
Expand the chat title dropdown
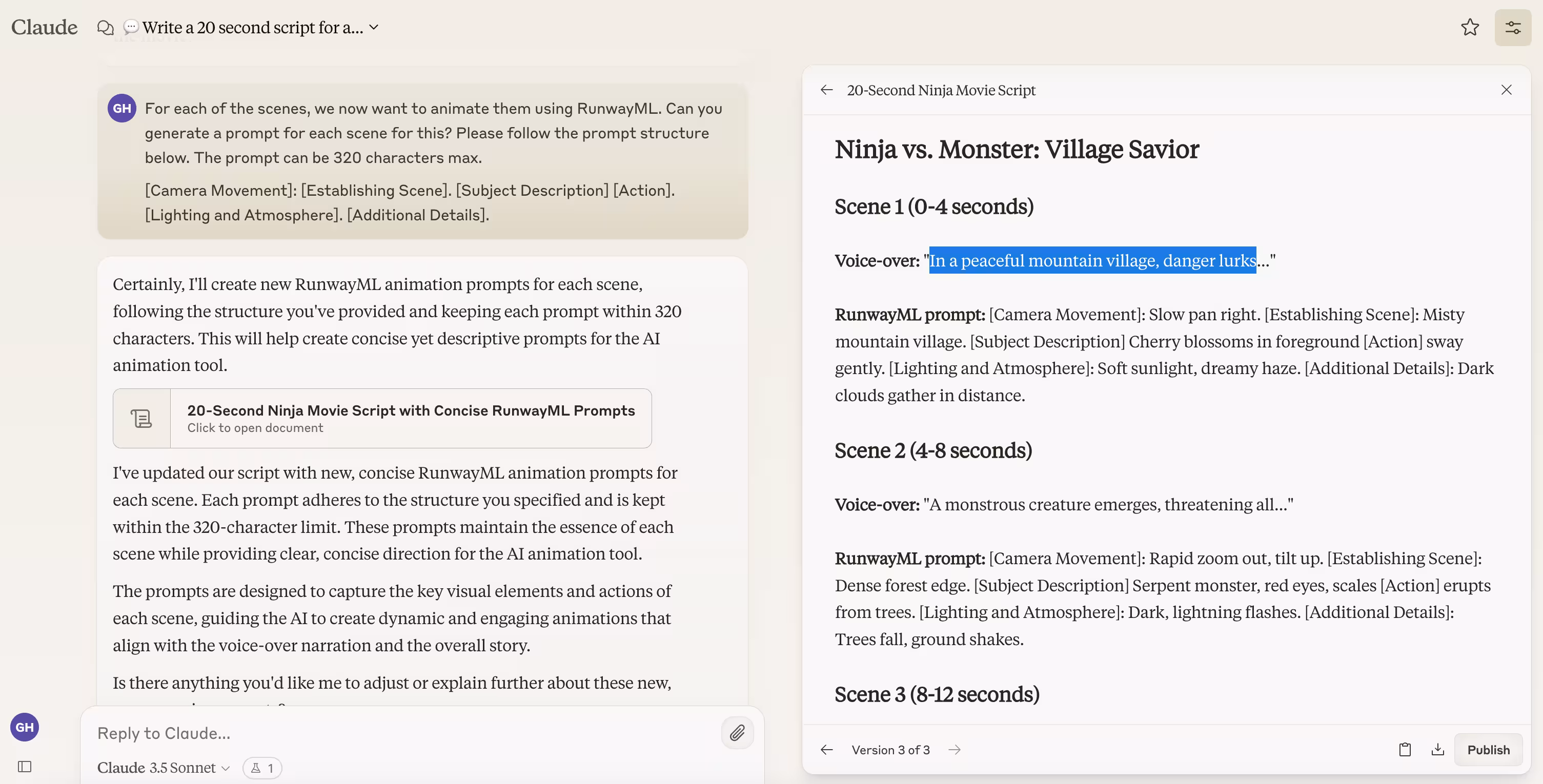click(374, 28)
